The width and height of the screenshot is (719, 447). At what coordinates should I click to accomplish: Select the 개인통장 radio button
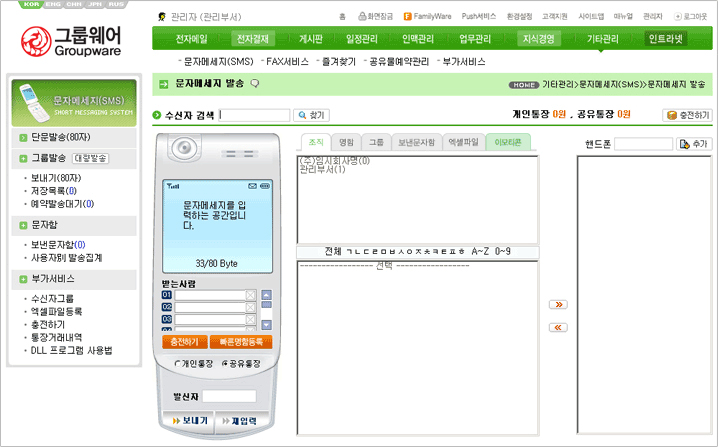point(178,363)
